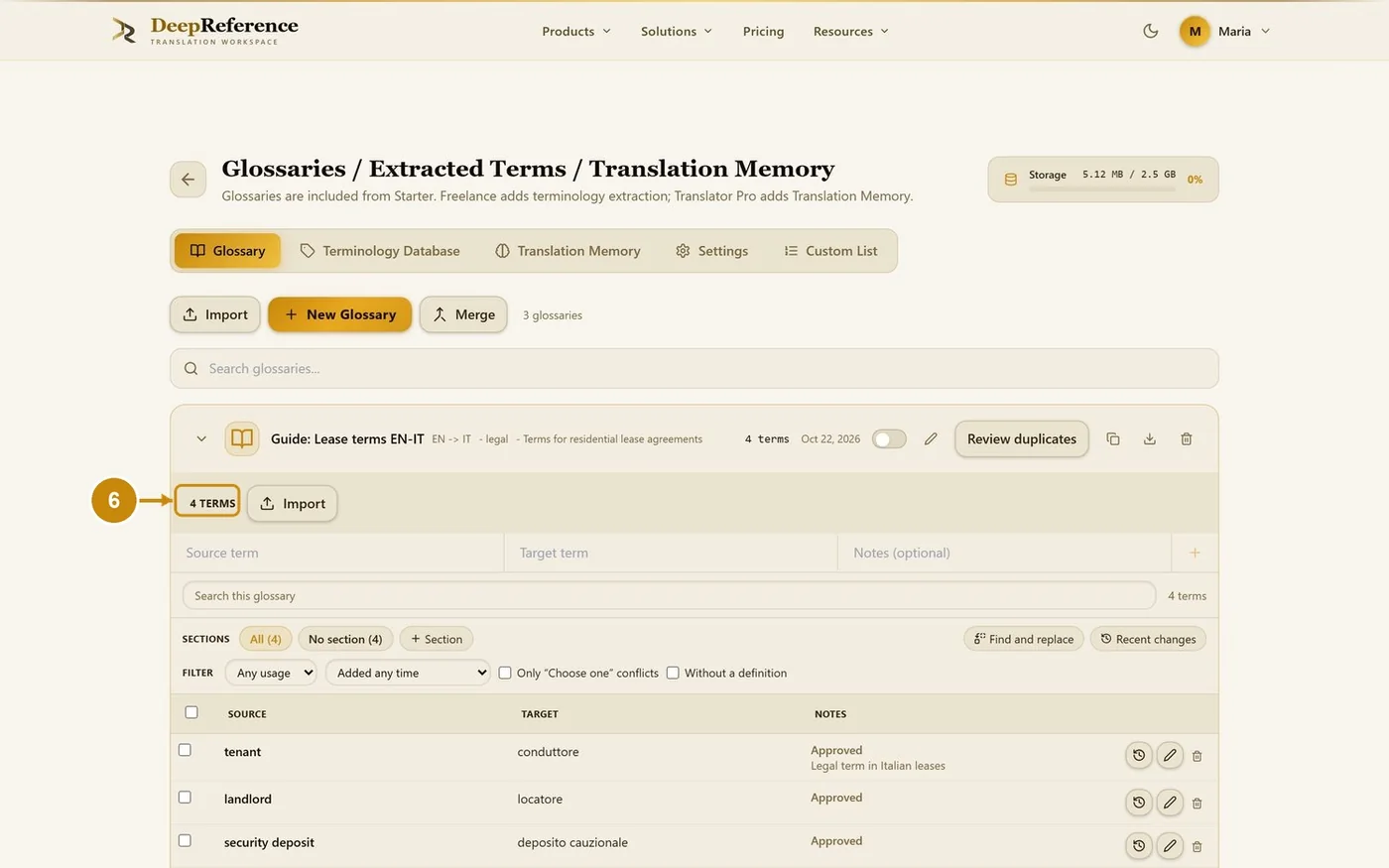Open the Products dropdown menu
The image size is (1389, 868).
click(576, 31)
